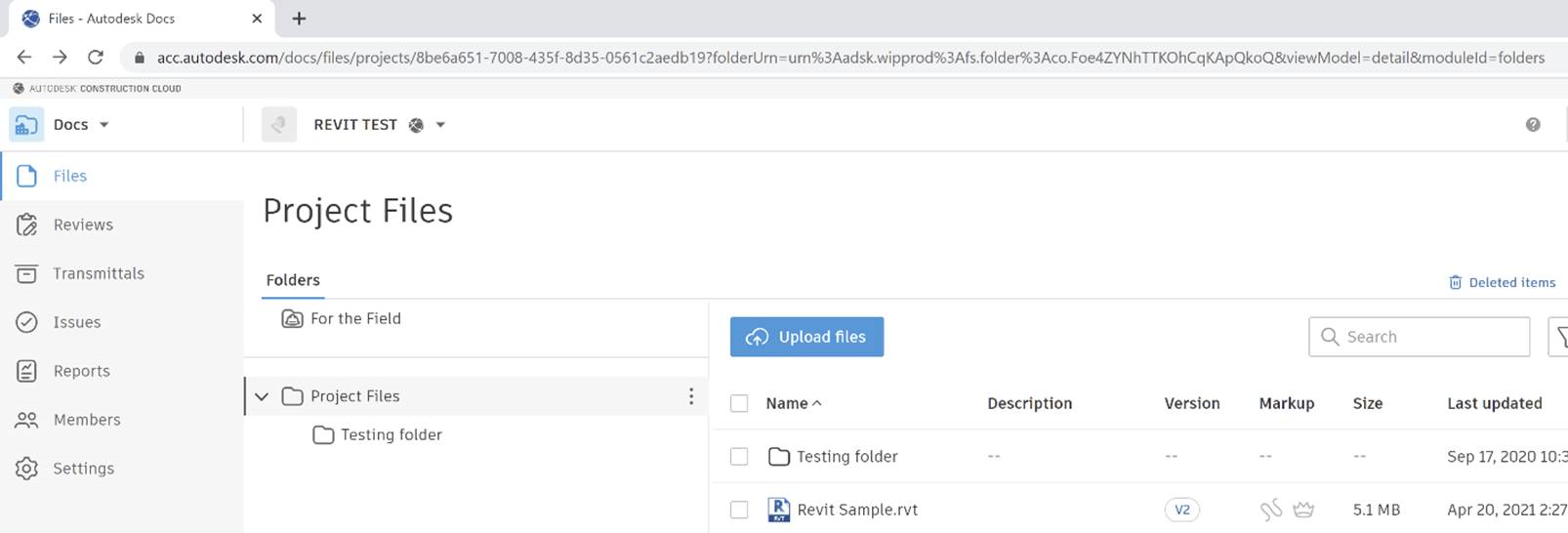Open the Docs module icon
Image resolution: width=1568 pixels, height=533 pixels.
(x=26, y=125)
